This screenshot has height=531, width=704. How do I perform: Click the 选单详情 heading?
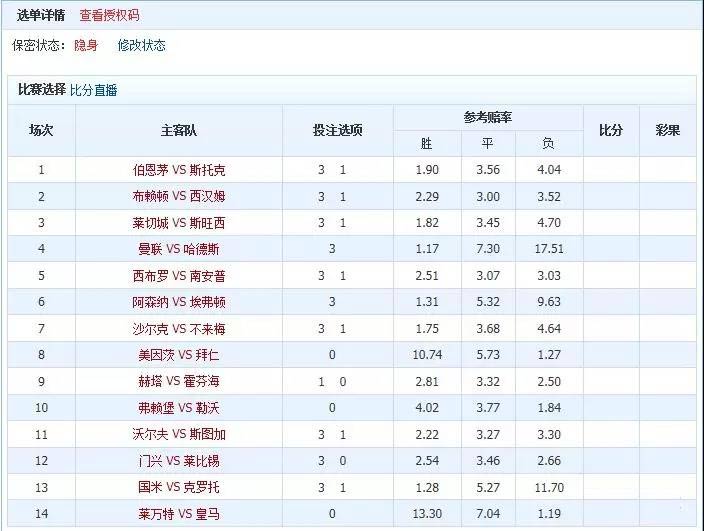pos(41,16)
